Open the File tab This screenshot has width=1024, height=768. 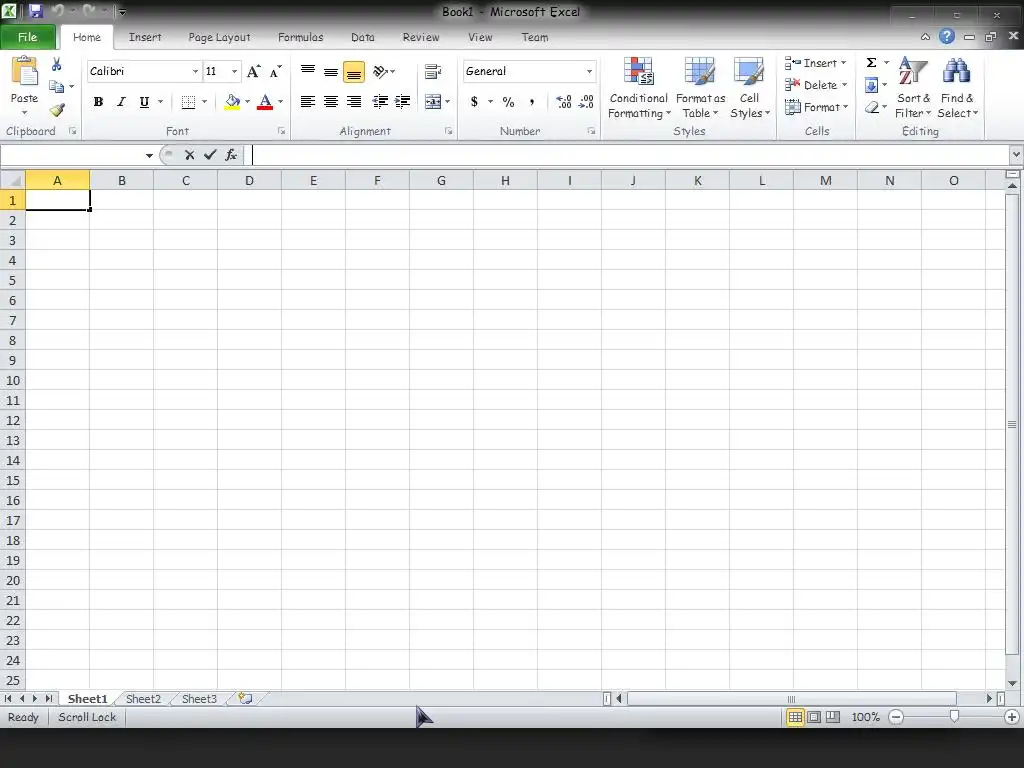(x=27, y=37)
